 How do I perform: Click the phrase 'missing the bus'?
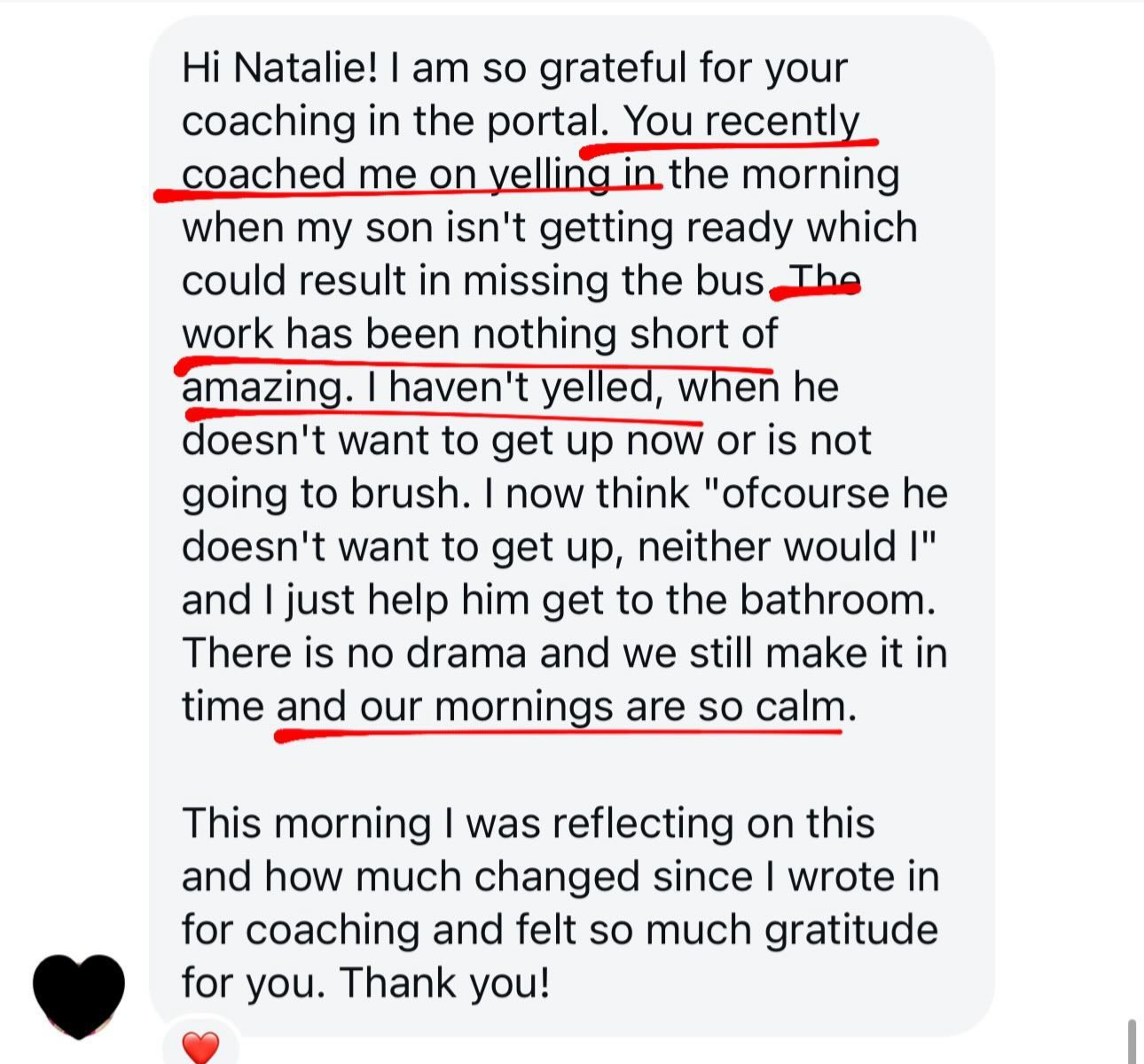(612, 281)
